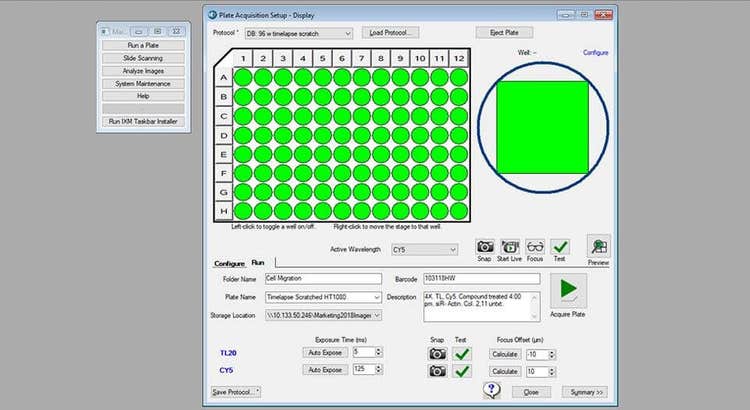
Task: Click Auto Expose for CY5
Action: pos(325,370)
